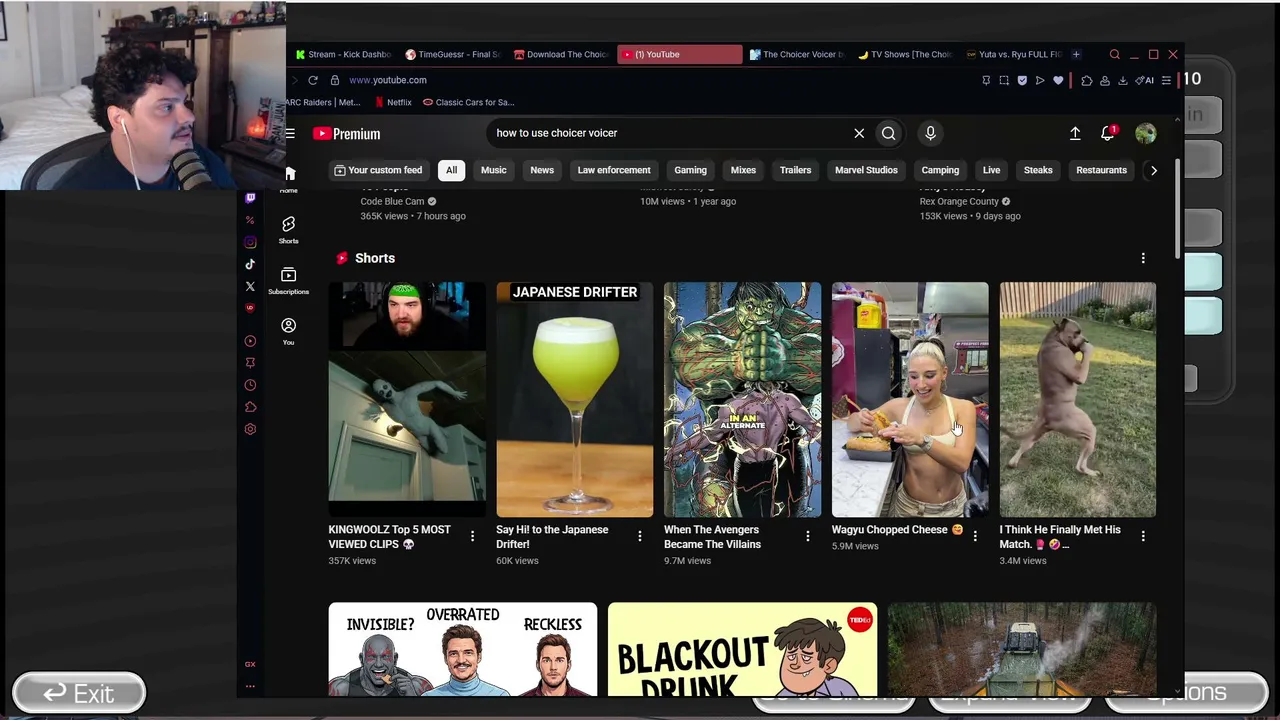Click the YouTube search input field
The width and height of the screenshot is (1280, 720).
pyautogui.click(x=670, y=133)
